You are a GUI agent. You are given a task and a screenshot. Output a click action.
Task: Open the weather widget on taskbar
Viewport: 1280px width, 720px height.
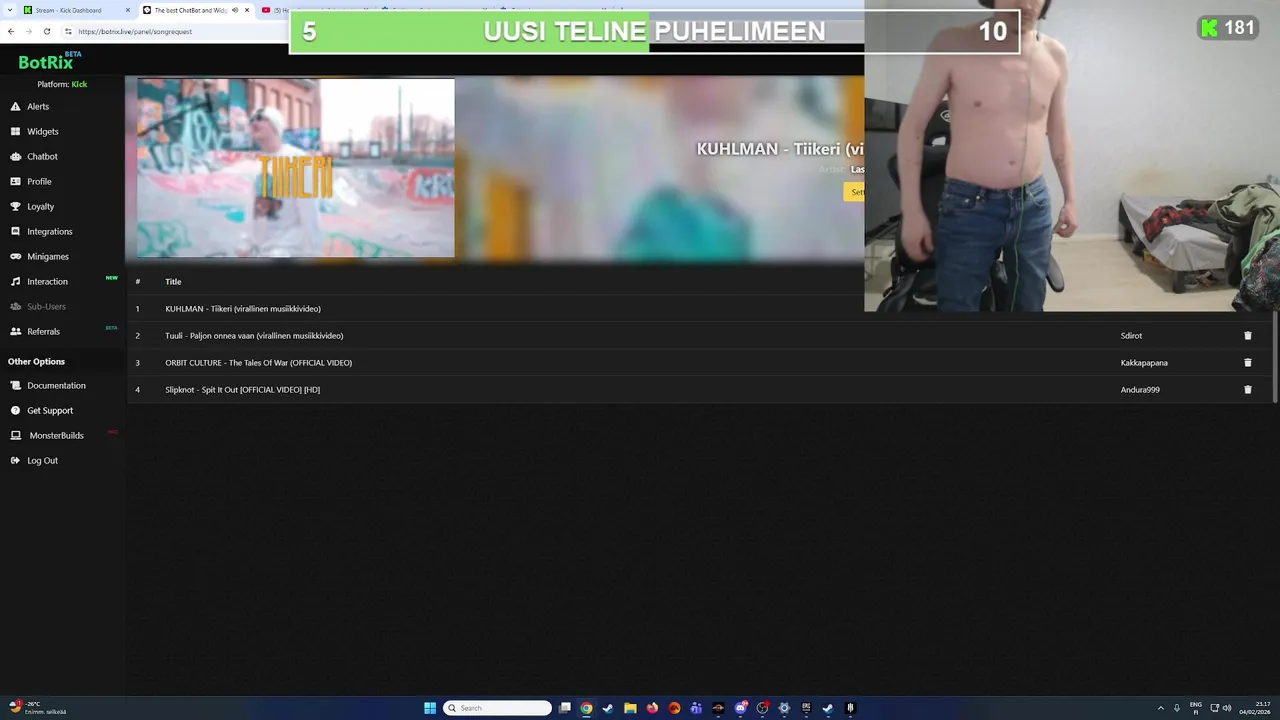pos(38,708)
